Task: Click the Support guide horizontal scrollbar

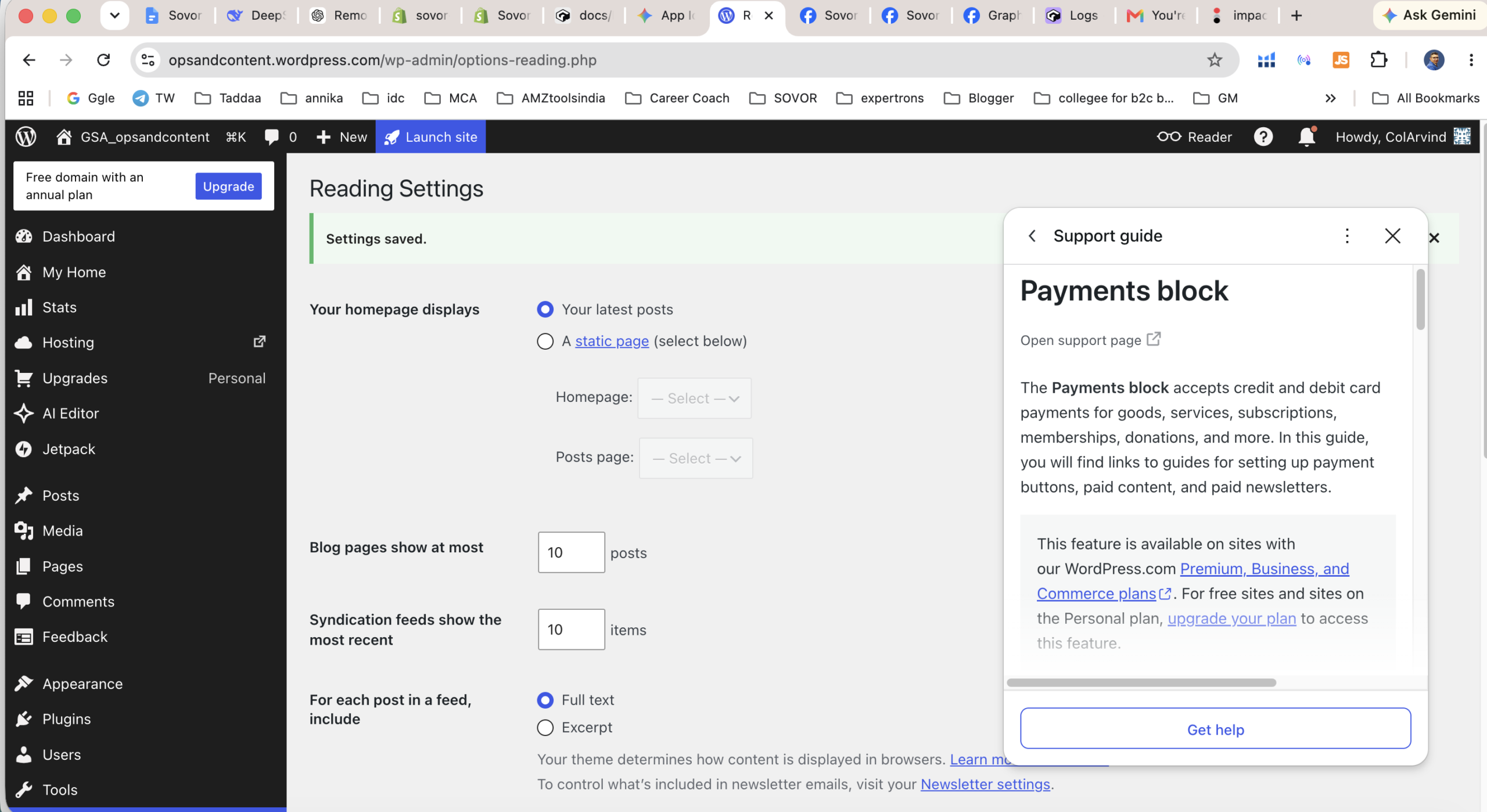Action: tap(1141, 683)
